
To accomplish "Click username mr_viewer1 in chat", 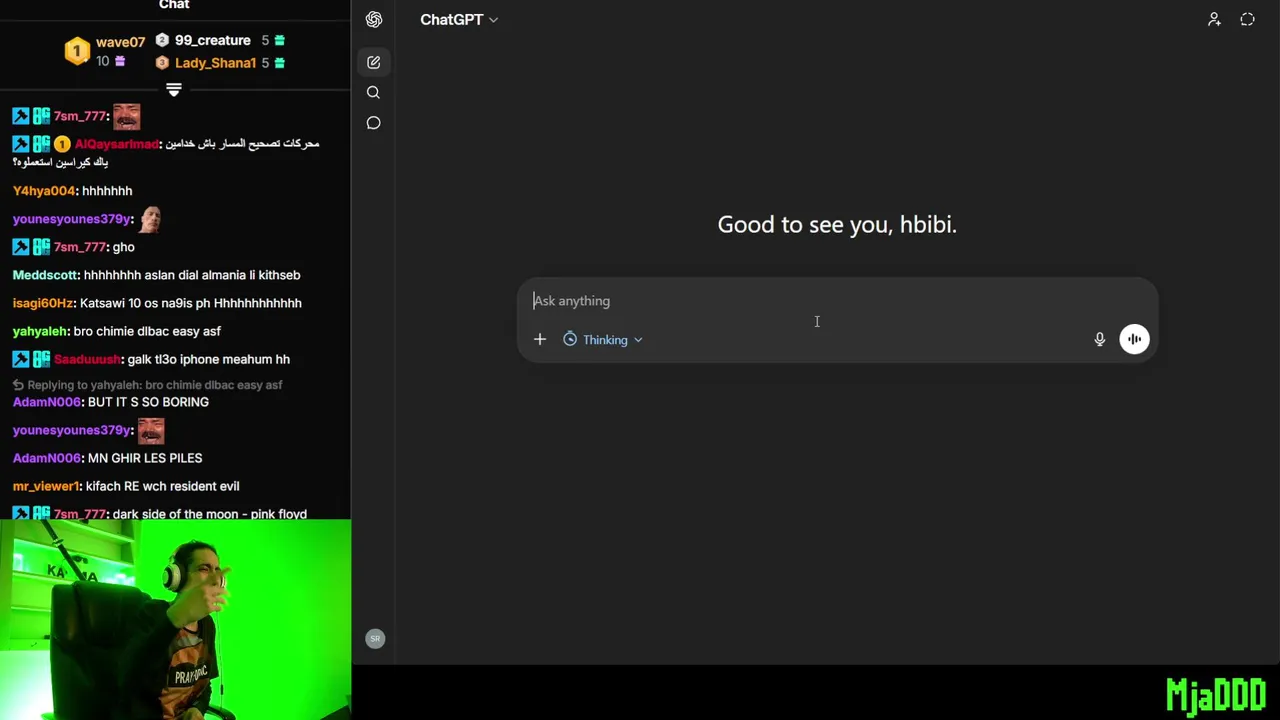I will point(46,486).
